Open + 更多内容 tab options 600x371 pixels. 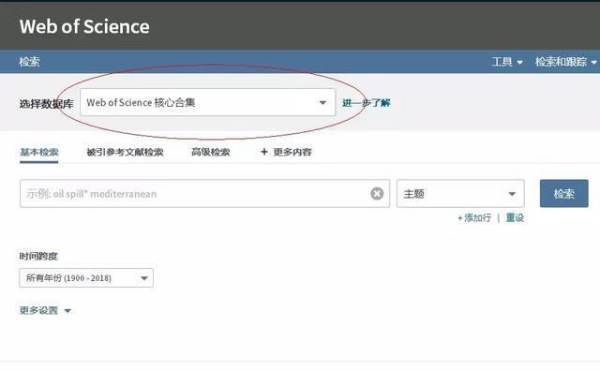(286, 152)
